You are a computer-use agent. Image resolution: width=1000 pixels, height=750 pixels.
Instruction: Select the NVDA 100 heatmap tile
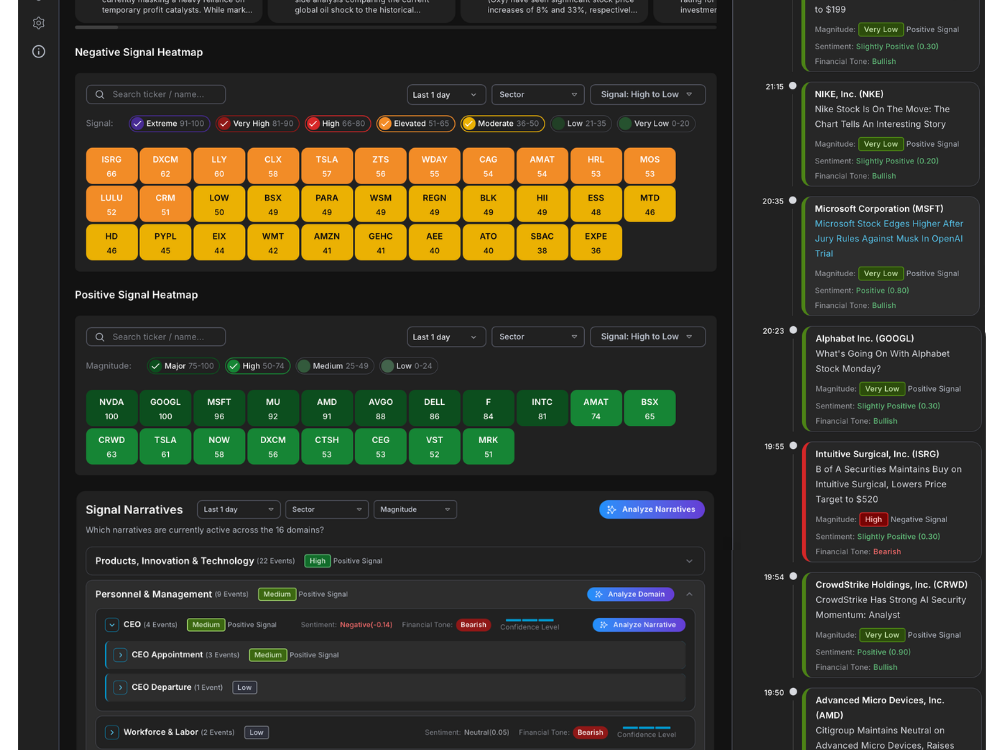point(112,408)
